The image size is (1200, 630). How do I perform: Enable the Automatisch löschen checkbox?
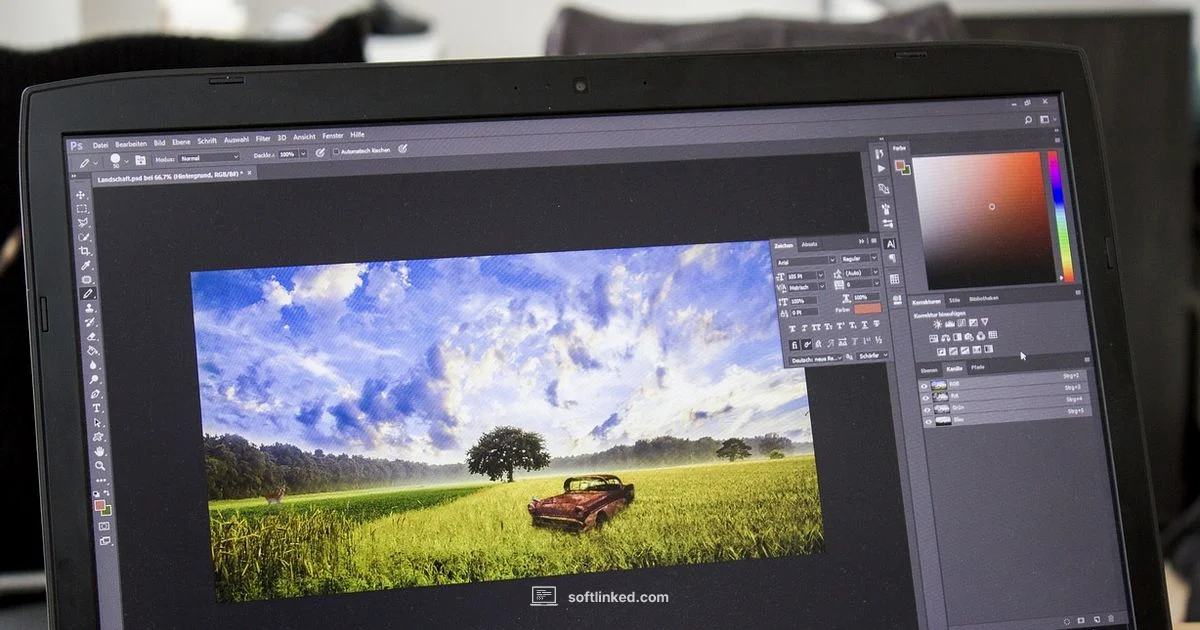point(337,149)
